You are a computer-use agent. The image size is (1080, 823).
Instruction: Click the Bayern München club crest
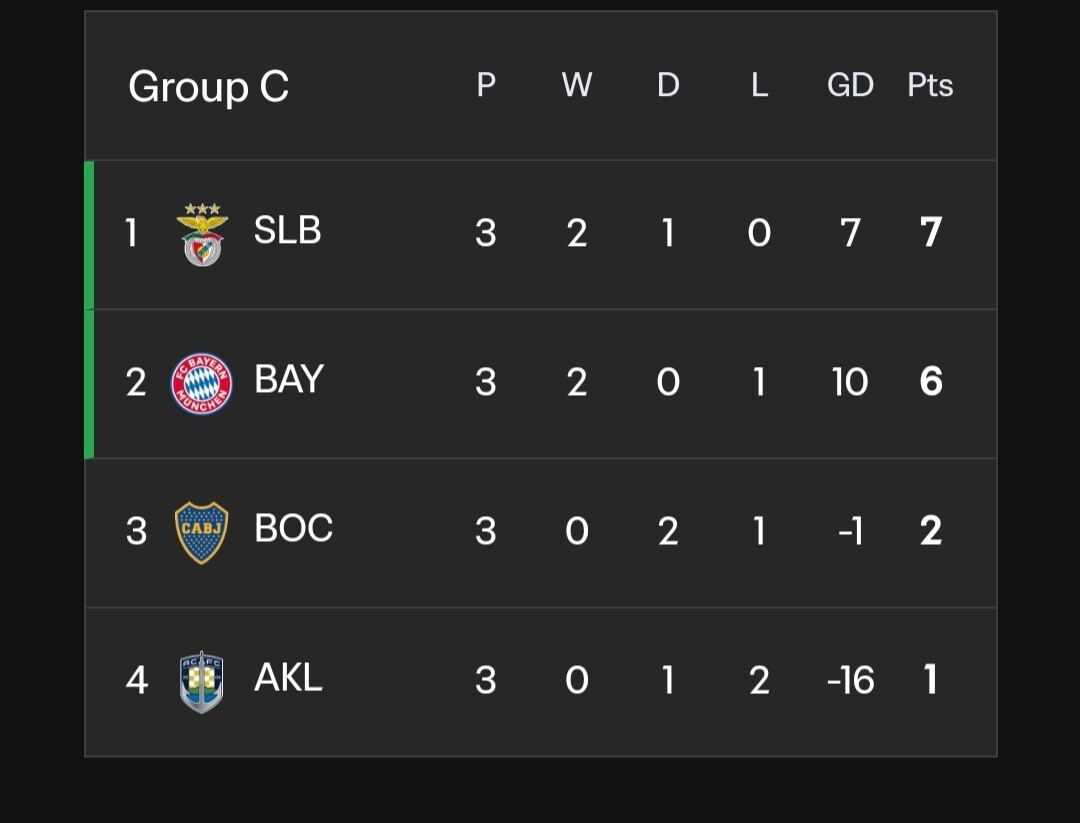pos(202,383)
